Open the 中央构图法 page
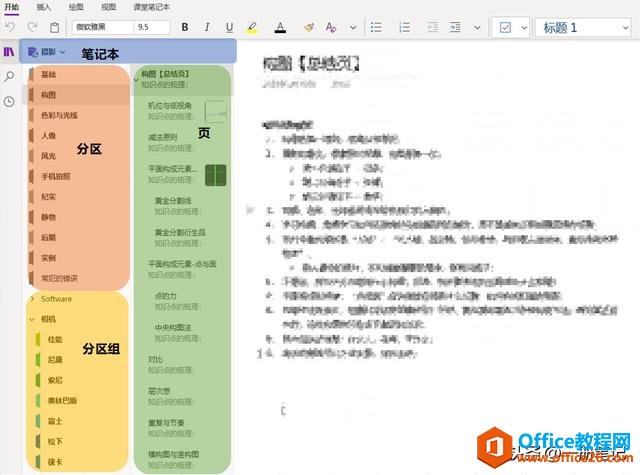Image resolution: width=640 pixels, height=475 pixels. click(183, 333)
